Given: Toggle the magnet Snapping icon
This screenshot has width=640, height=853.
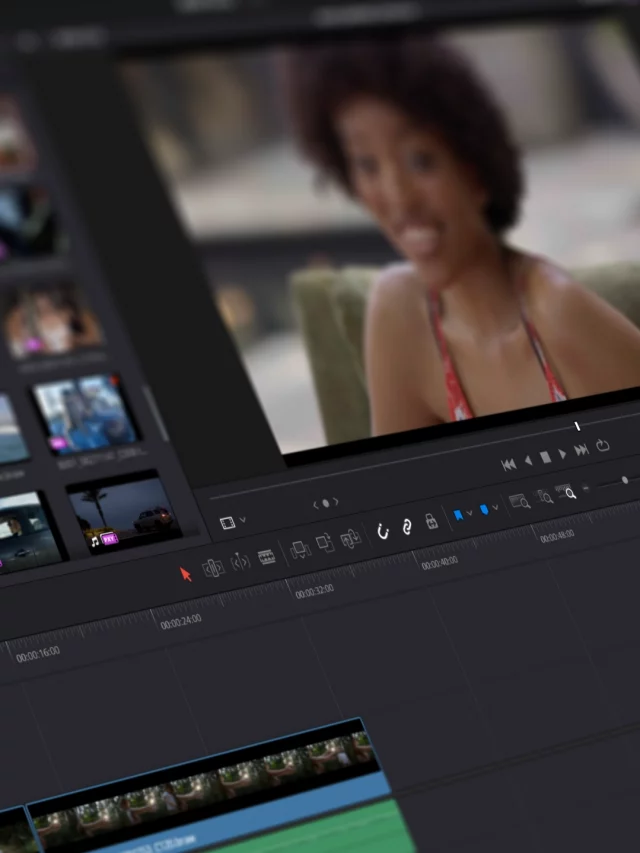Looking at the screenshot, I should (x=383, y=531).
